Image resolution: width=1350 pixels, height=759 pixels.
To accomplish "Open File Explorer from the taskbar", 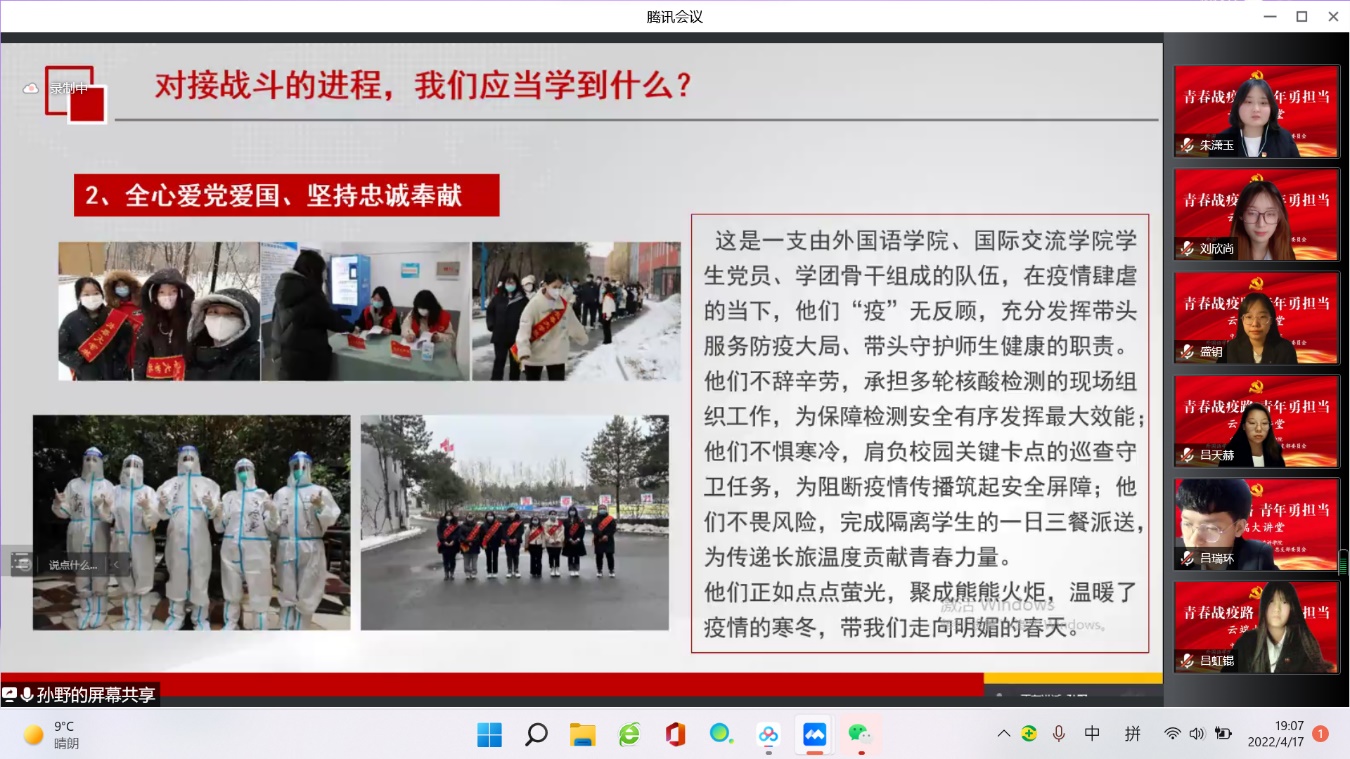I will (x=583, y=735).
